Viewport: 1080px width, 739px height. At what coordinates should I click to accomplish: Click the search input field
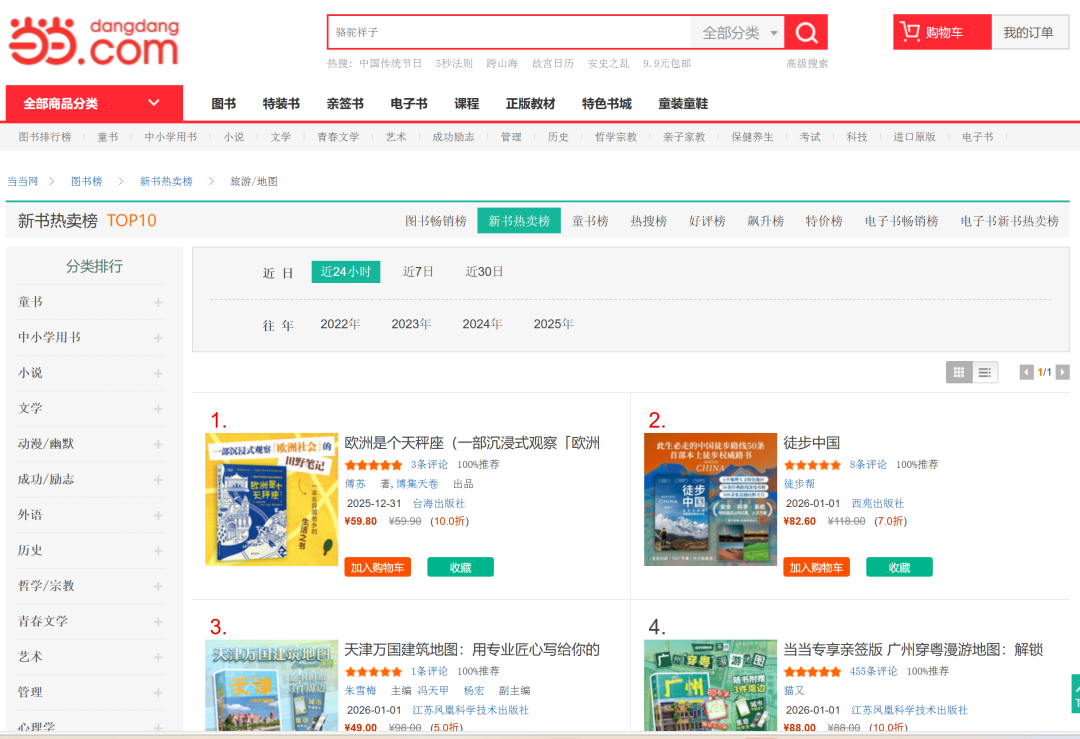point(510,32)
